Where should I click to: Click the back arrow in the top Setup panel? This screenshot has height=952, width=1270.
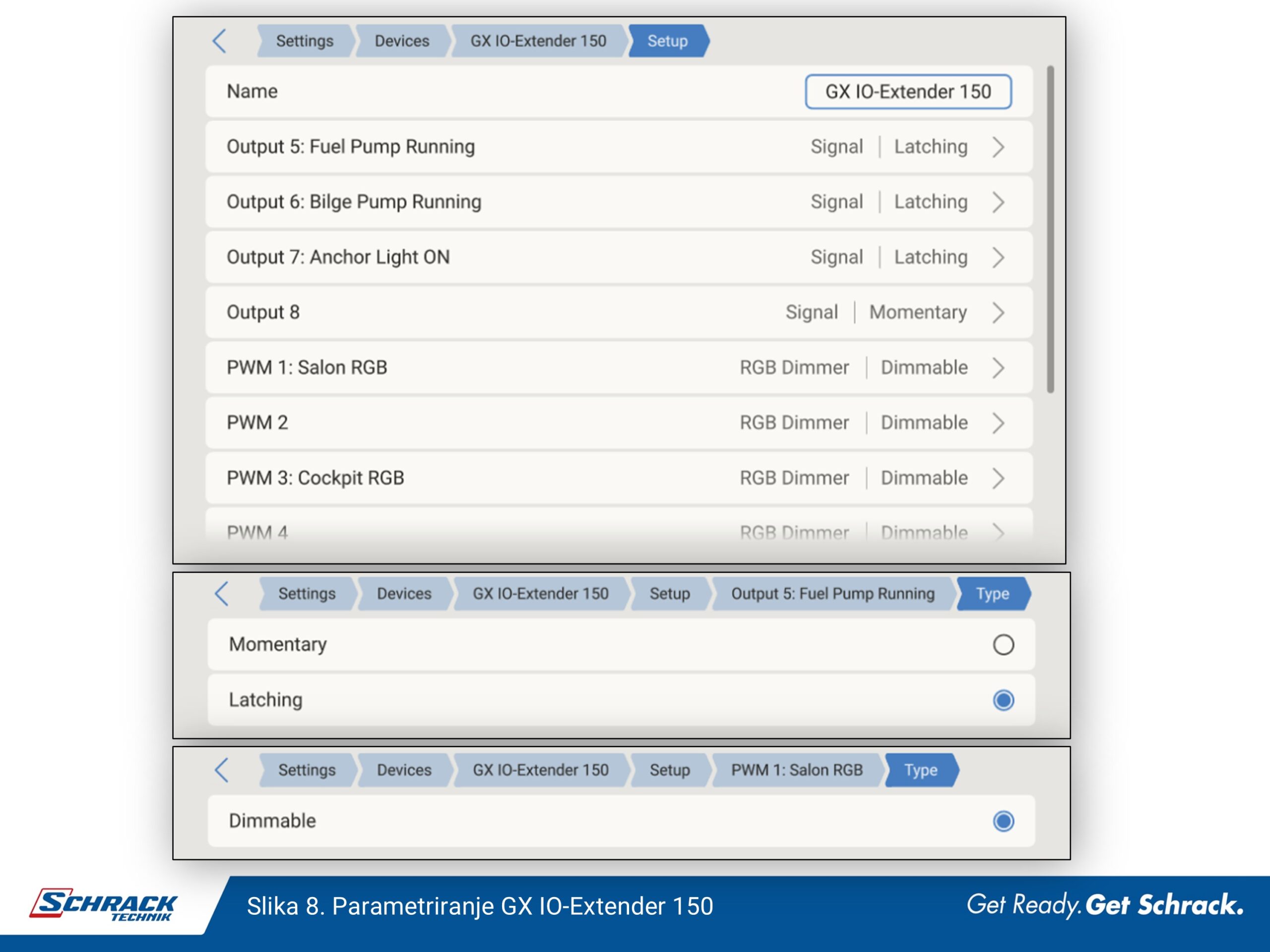coord(219,41)
